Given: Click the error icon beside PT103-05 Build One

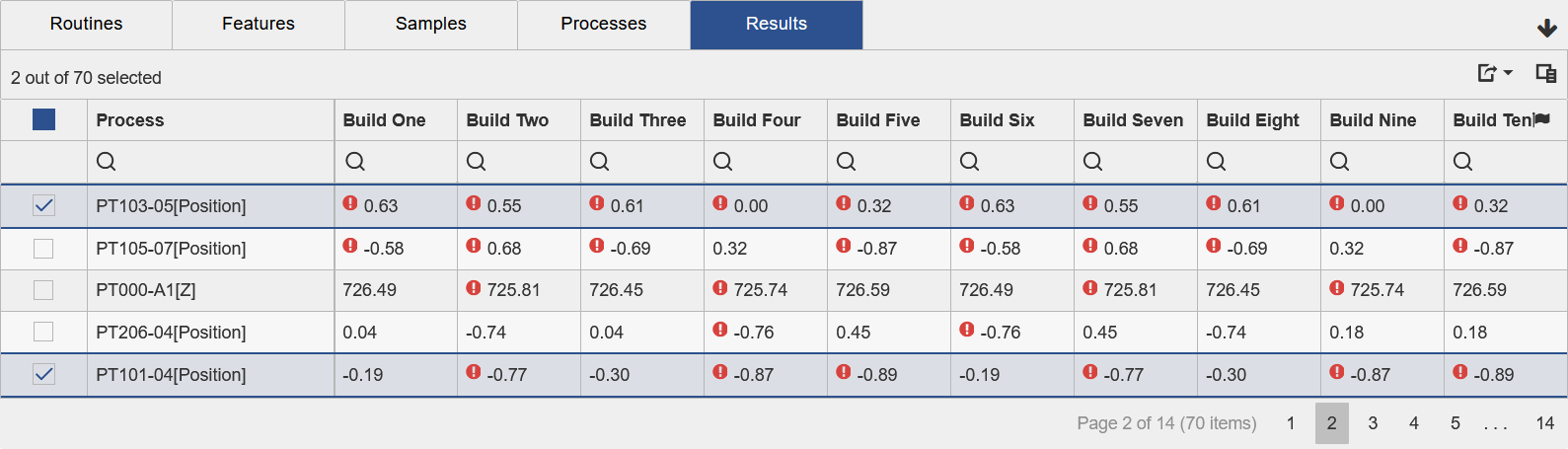Looking at the screenshot, I should pyautogui.click(x=350, y=203).
